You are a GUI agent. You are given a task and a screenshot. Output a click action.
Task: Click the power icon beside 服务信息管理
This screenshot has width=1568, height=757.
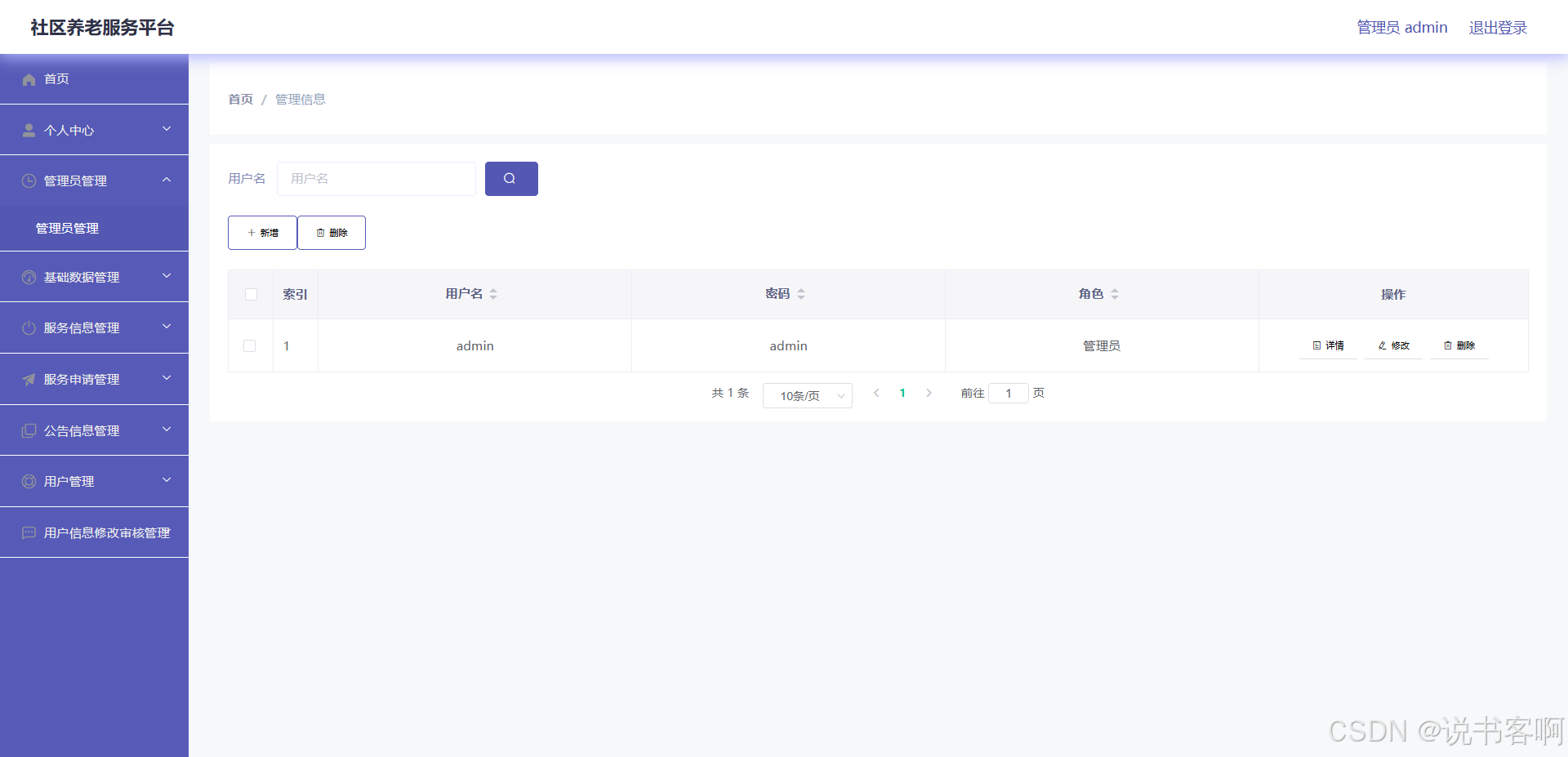pyautogui.click(x=29, y=327)
